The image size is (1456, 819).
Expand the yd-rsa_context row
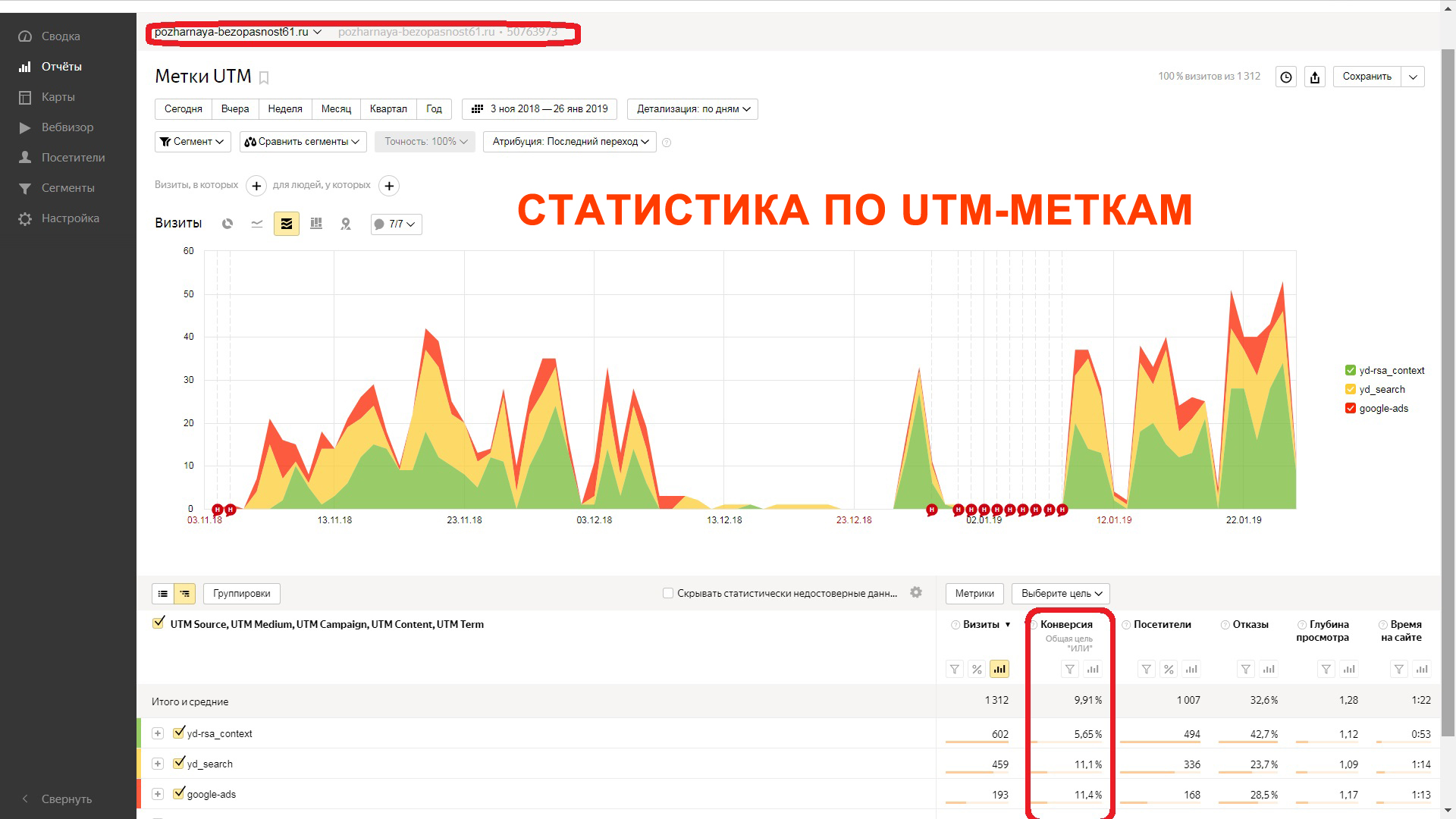coord(158,733)
